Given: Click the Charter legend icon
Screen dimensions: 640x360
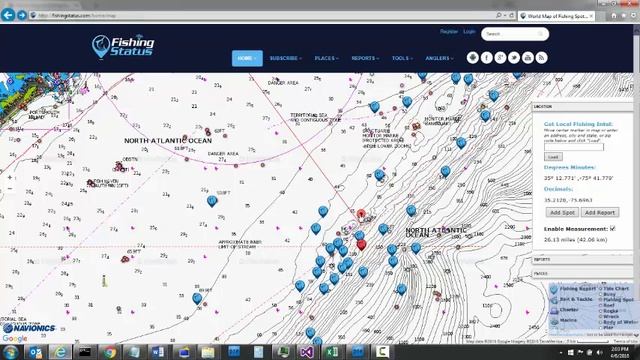Looking at the screenshot, I should click(x=554, y=311).
